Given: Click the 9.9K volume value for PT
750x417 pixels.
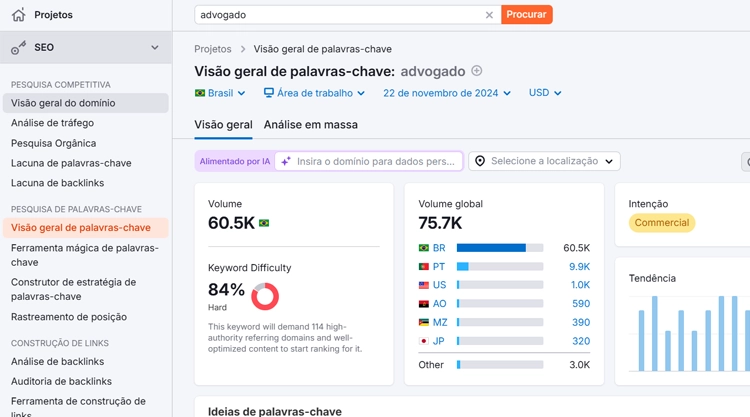Looking at the screenshot, I should [579, 266].
